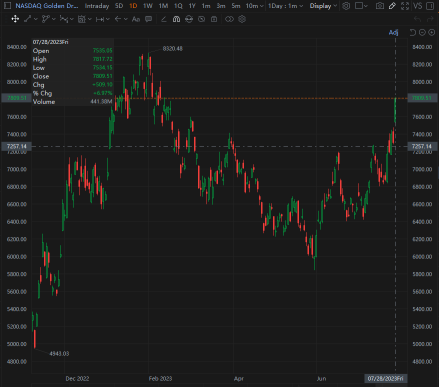
Task: Click the 8320.48 high price label
Action: 173,49
